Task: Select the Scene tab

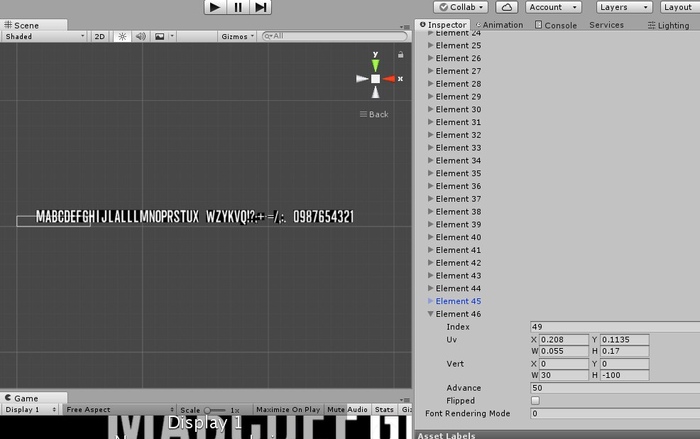Action: [x=33, y=25]
